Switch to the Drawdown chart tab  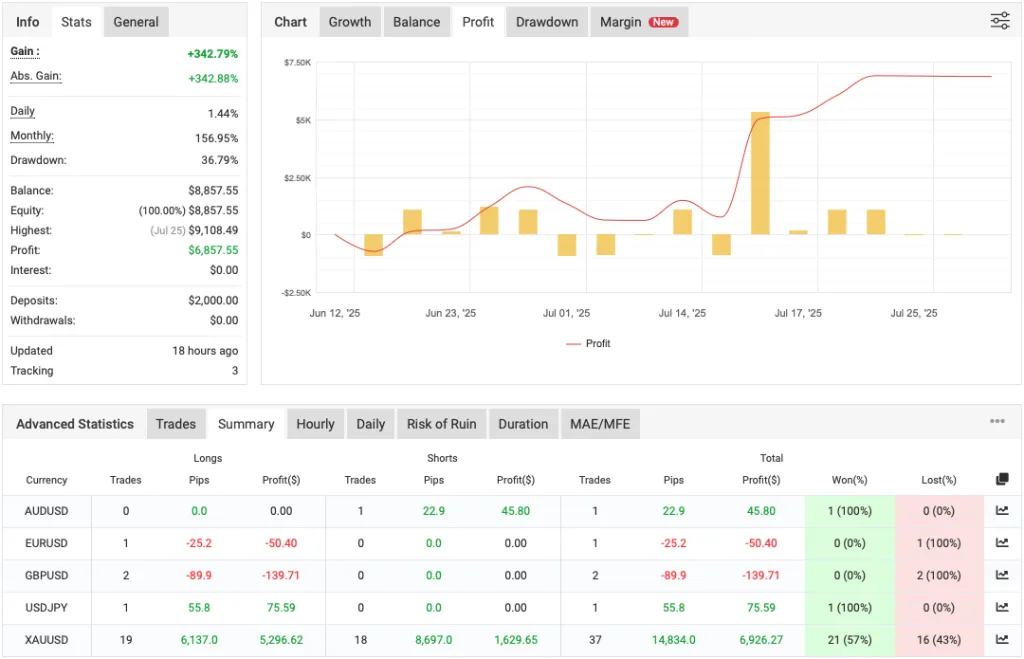pyautogui.click(x=546, y=21)
